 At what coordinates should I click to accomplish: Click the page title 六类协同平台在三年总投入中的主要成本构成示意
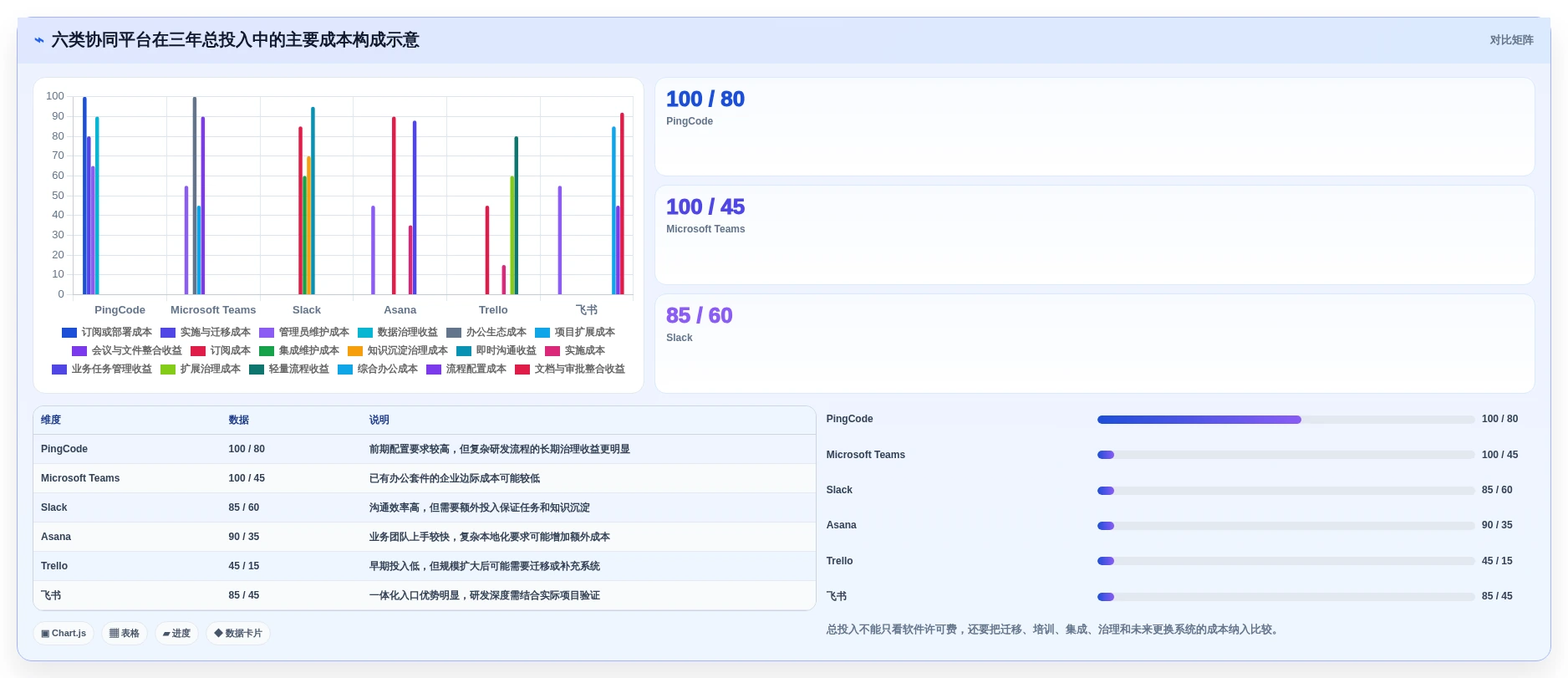pyautogui.click(x=236, y=40)
